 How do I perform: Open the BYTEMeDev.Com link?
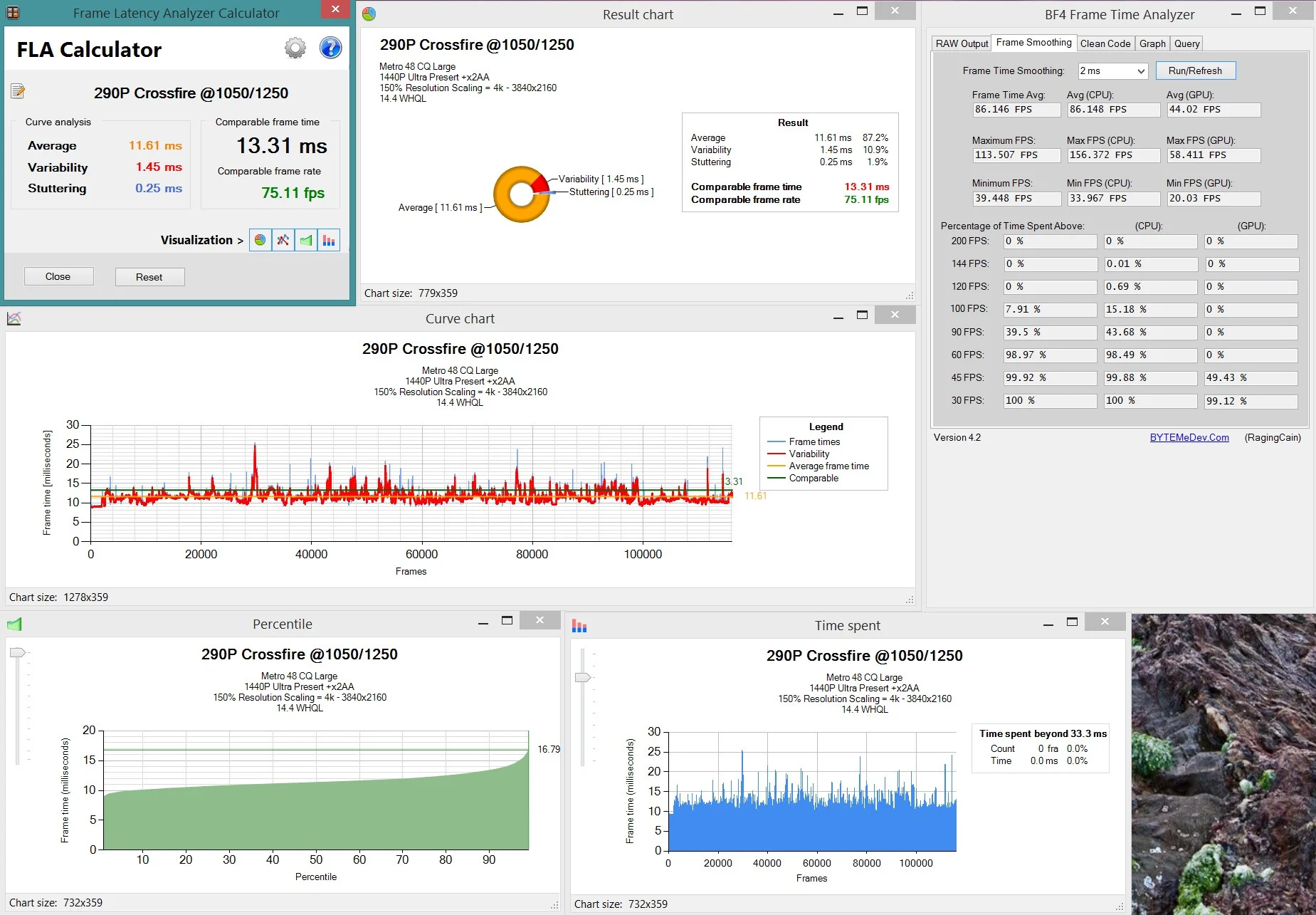tap(1189, 437)
